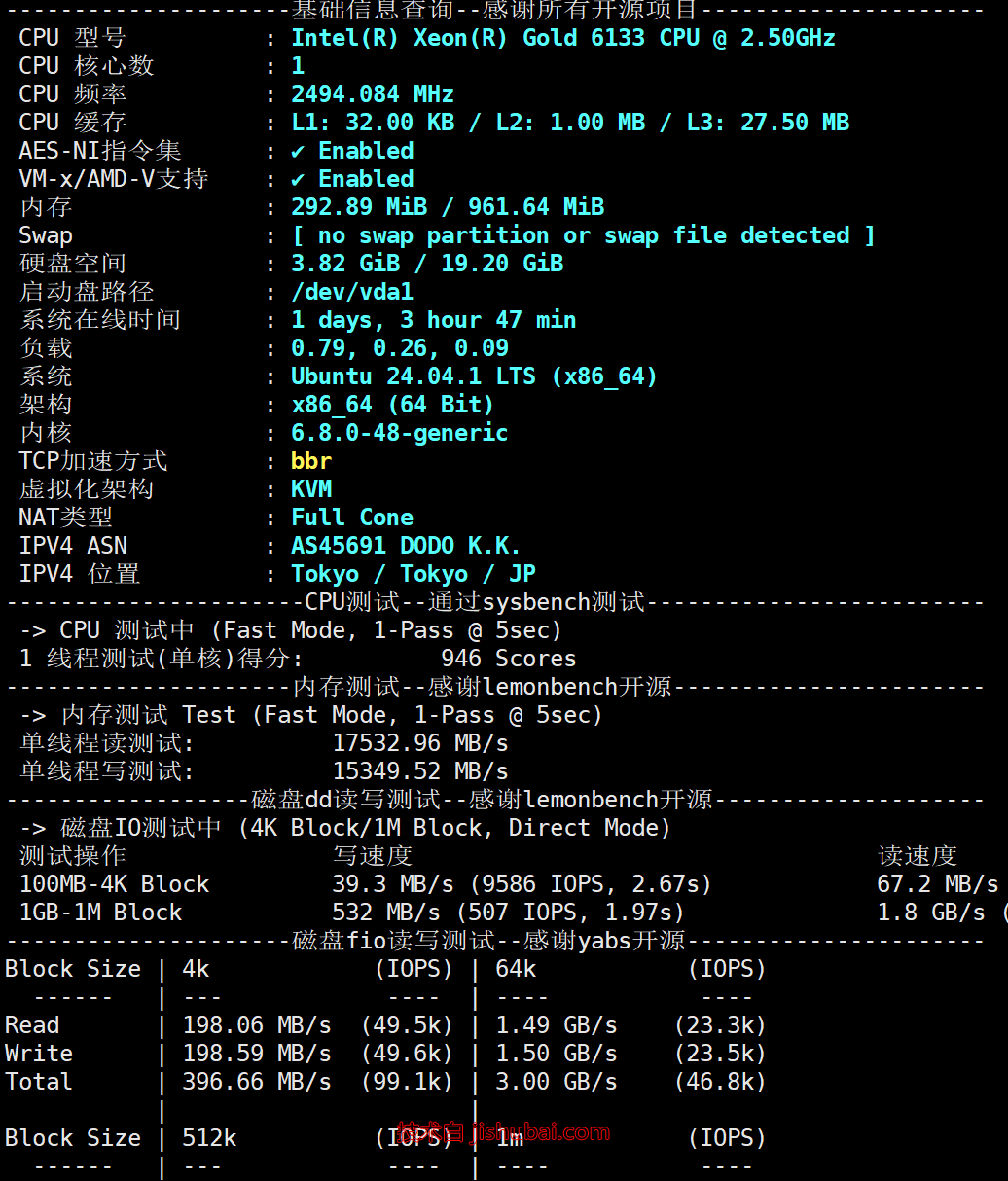Viewport: 1008px width, 1181px height.
Task: Select the no swap partition detected message
Action: pyautogui.click(x=582, y=235)
